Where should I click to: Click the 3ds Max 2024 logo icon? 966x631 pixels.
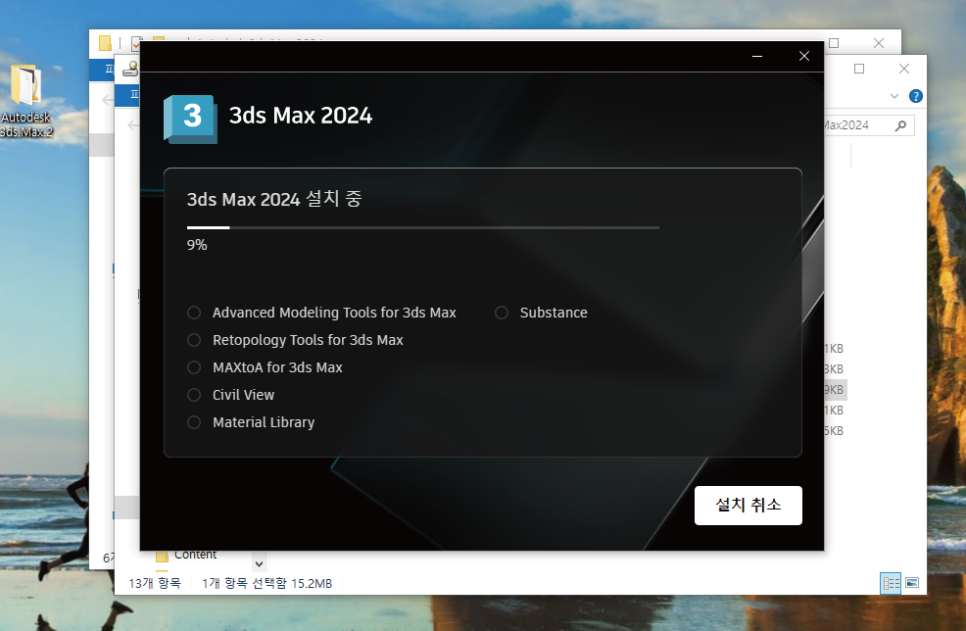190,119
